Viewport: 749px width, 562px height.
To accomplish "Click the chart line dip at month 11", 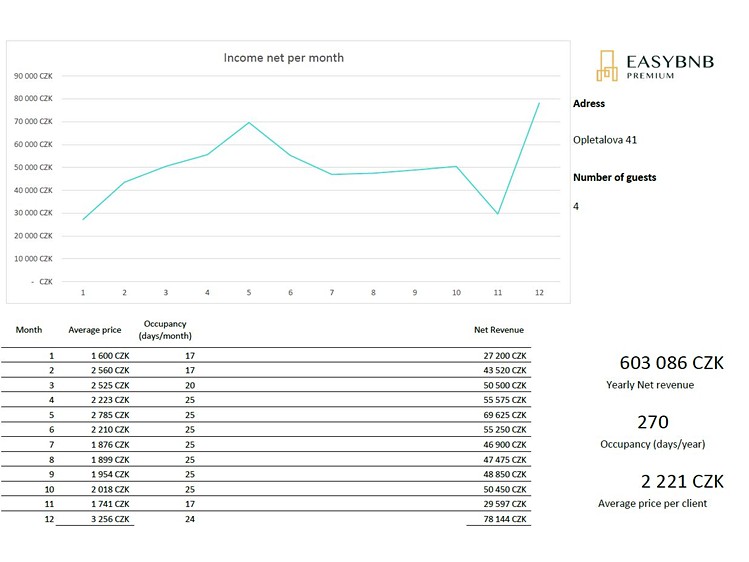I will (x=498, y=213).
